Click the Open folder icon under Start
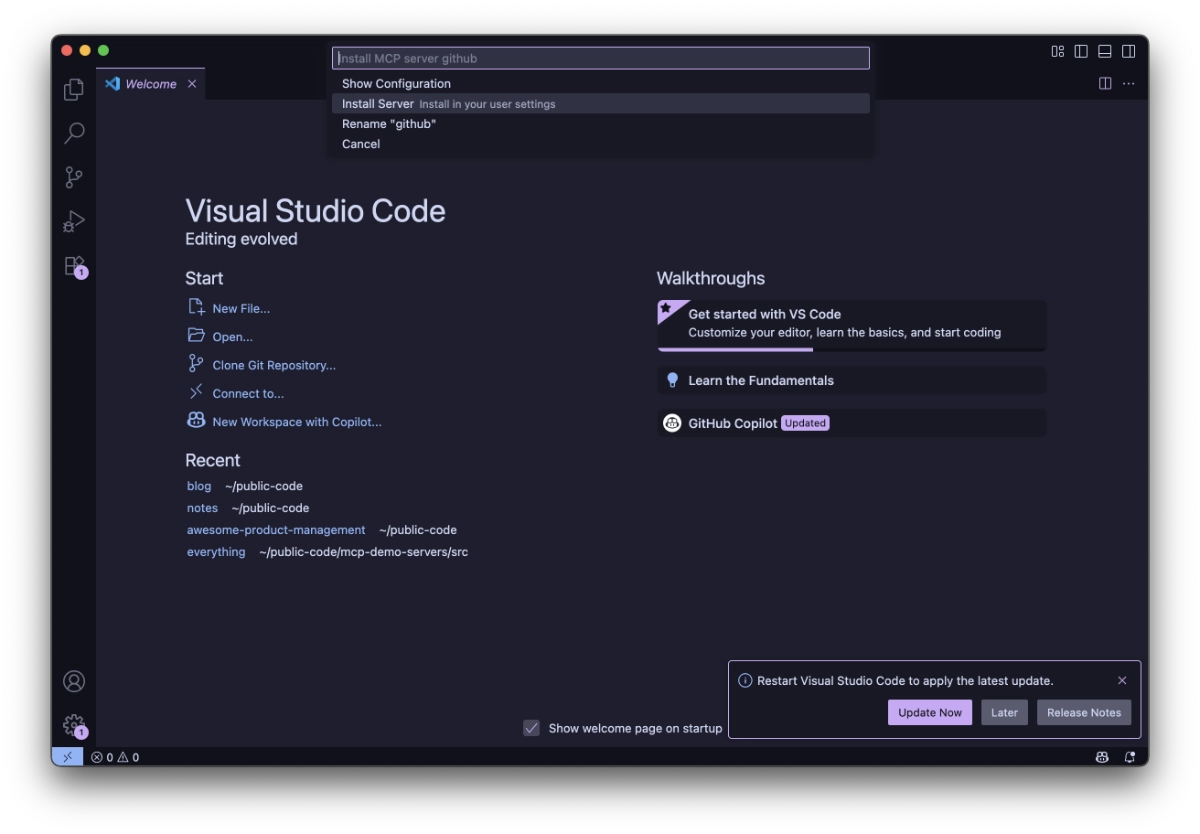The image size is (1200, 834). [x=196, y=336]
